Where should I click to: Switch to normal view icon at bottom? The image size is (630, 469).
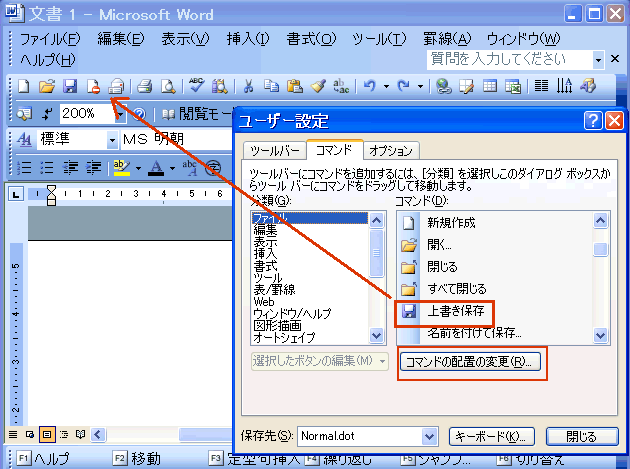pos(13,434)
